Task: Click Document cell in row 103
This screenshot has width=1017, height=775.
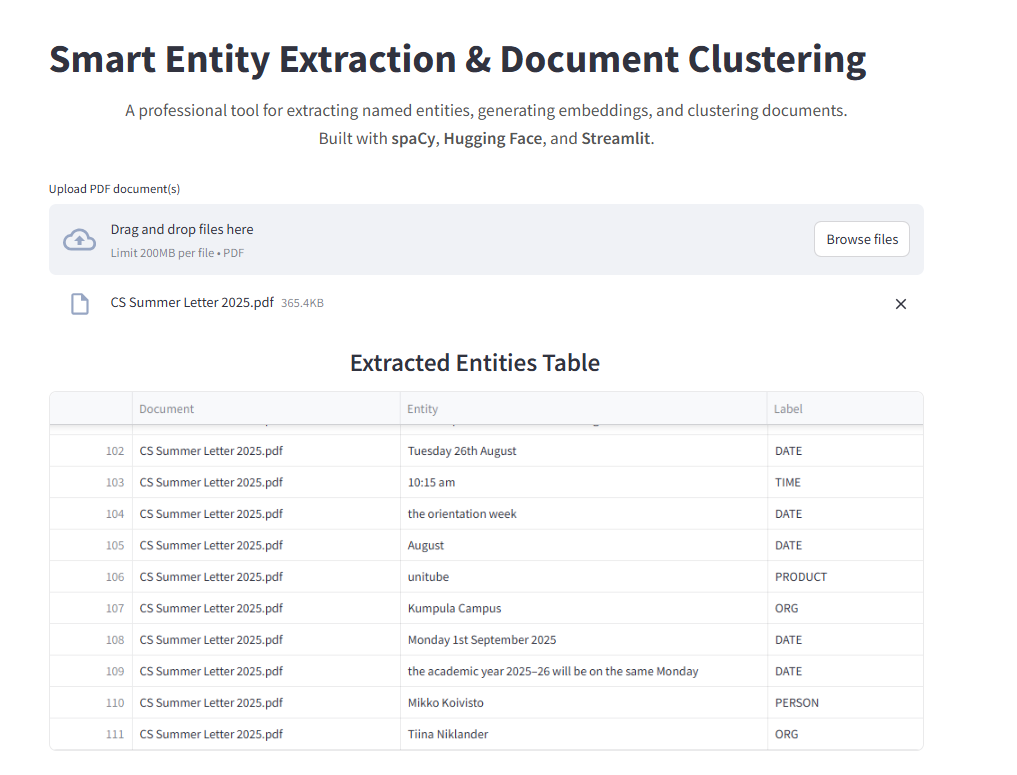Action: coord(266,483)
